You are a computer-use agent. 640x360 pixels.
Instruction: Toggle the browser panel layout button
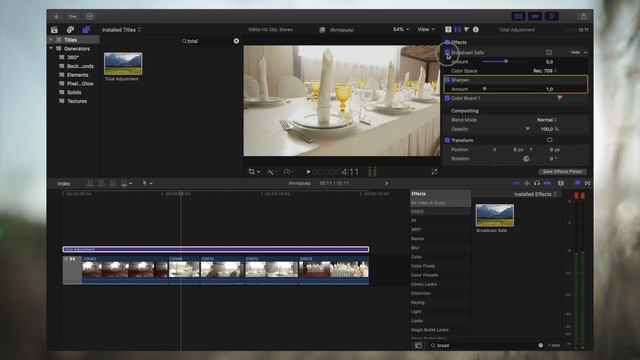pos(518,16)
